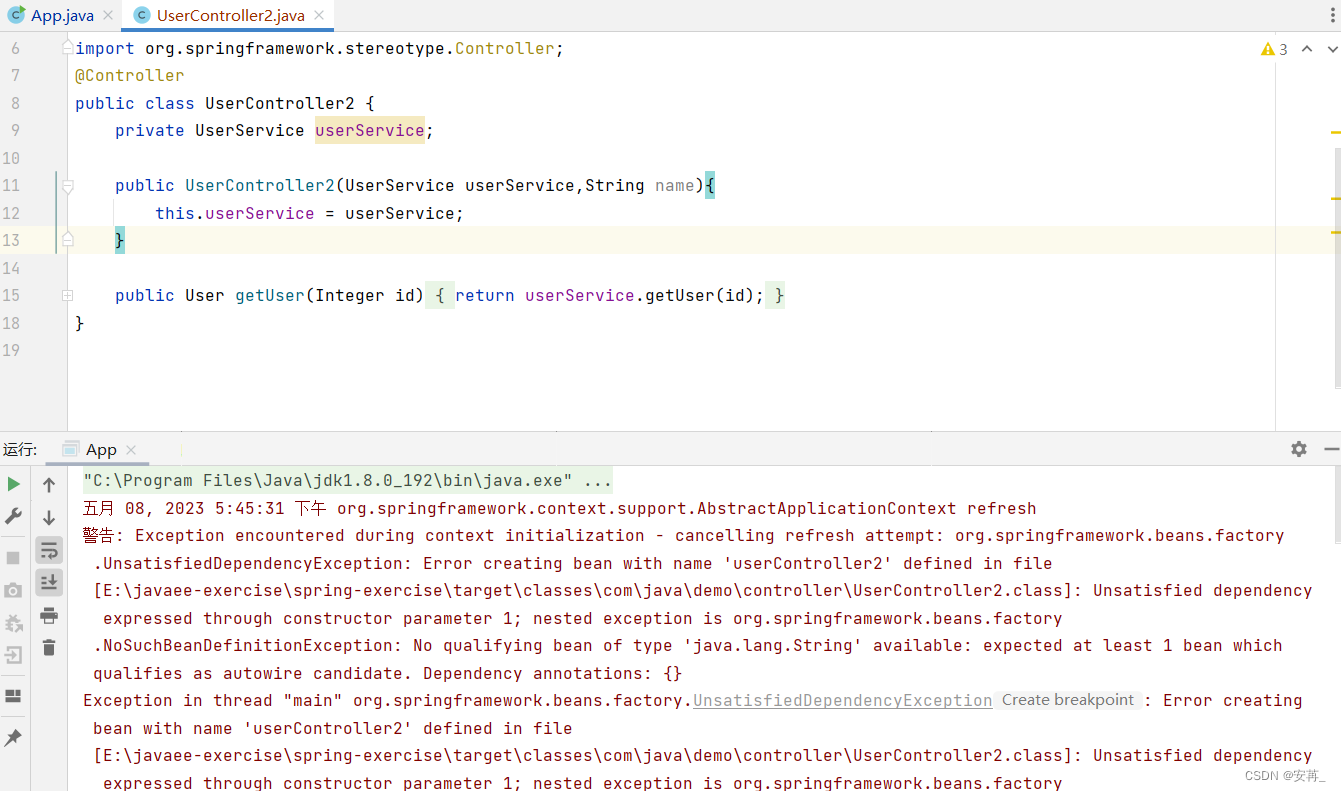Rerun App with the green play icon
Screen dimensions: 1341x791
tap(13, 484)
